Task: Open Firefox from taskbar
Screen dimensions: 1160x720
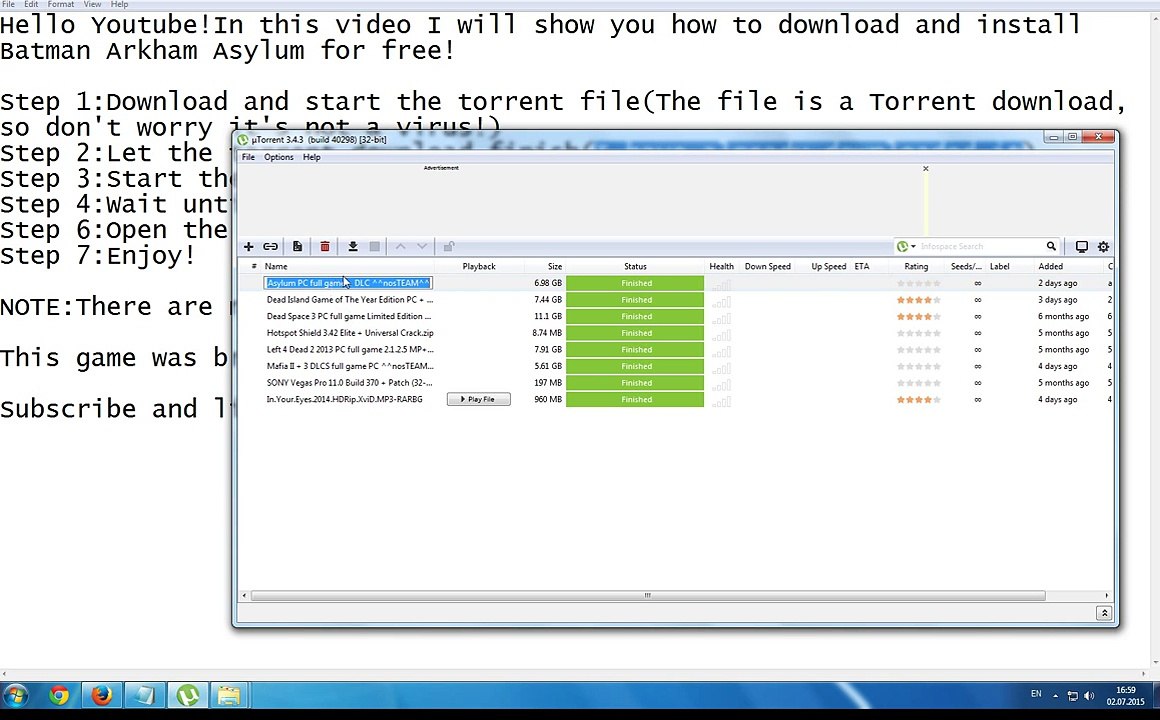Action: tap(101, 696)
